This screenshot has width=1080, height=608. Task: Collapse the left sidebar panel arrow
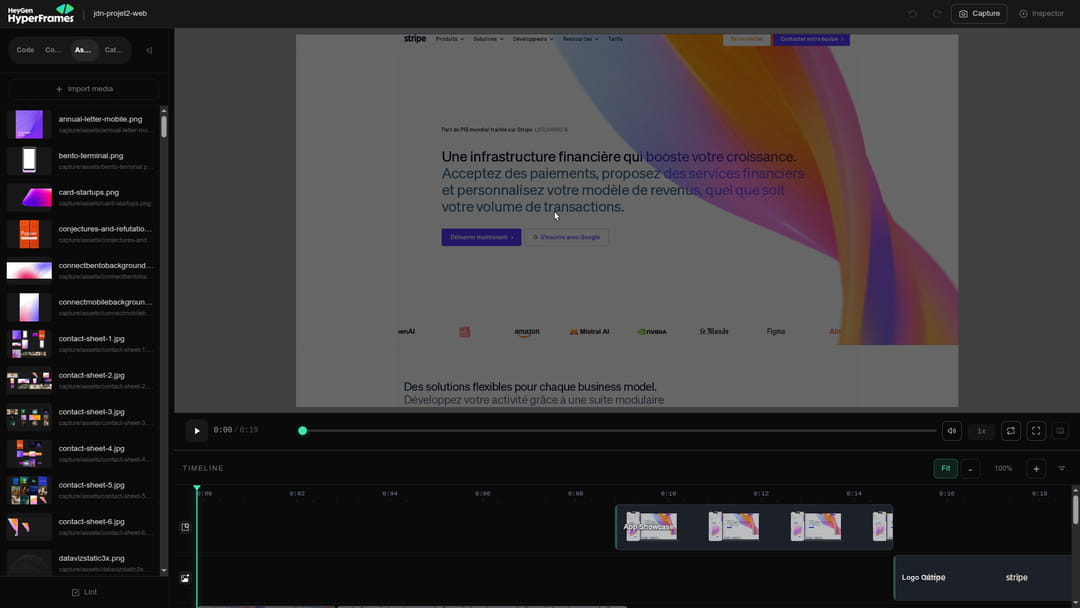tap(149, 50)
